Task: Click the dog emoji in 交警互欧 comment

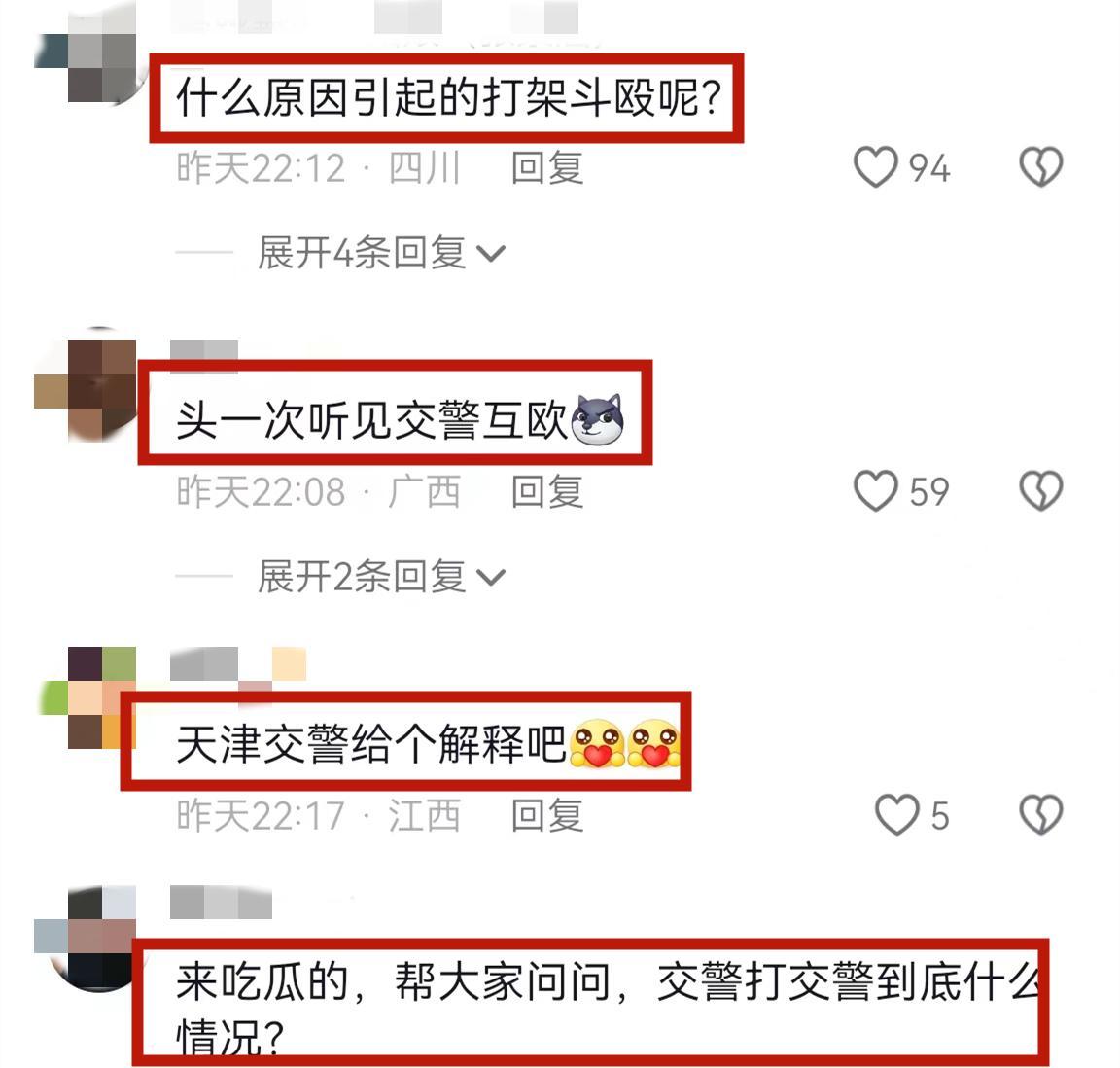Action: [597, 419]
